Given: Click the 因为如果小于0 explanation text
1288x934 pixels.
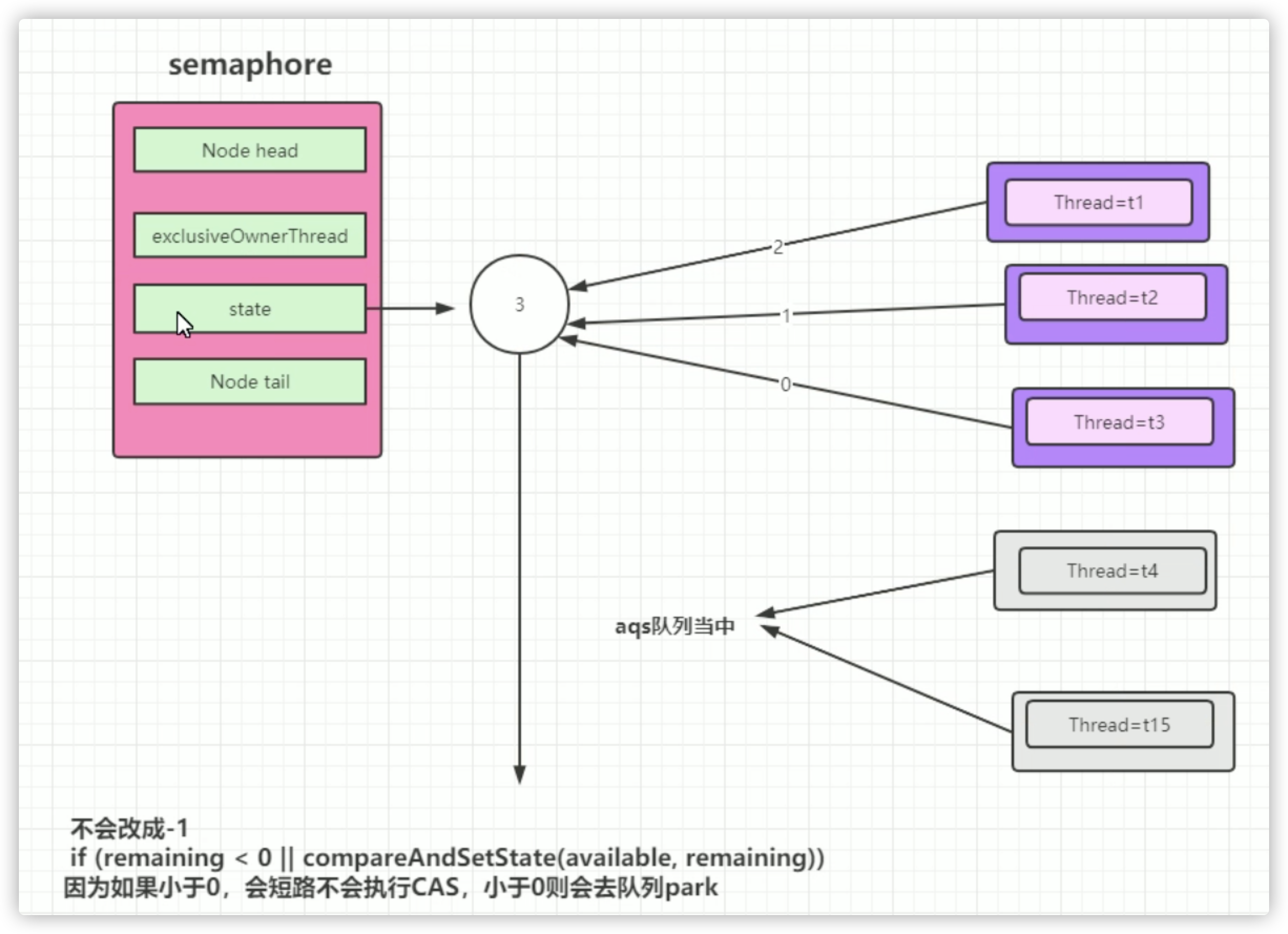Looking at the screenshot, I should 391,887.
